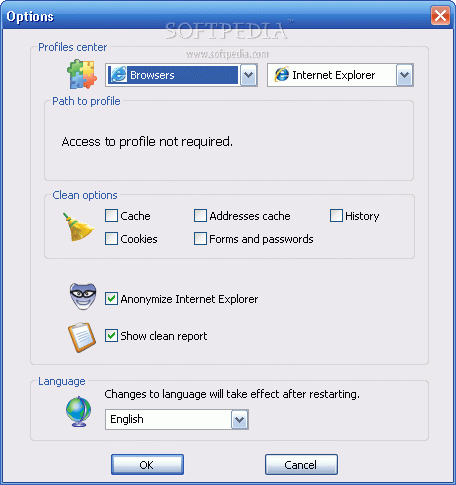The image size is (456, 485).
Task: Expand the Internet Explorer dropdown arrow
Action: pyautogui.click(x=404, y=75)
